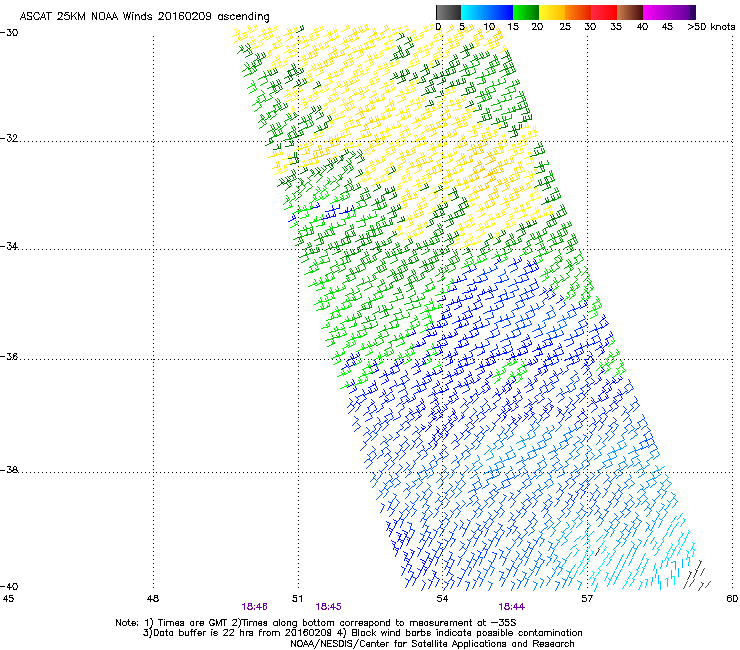Click the cyan-blue 5-15 knots legend segment
The height and width of the screenshot is (650, 740).
[x=487, y=12]
